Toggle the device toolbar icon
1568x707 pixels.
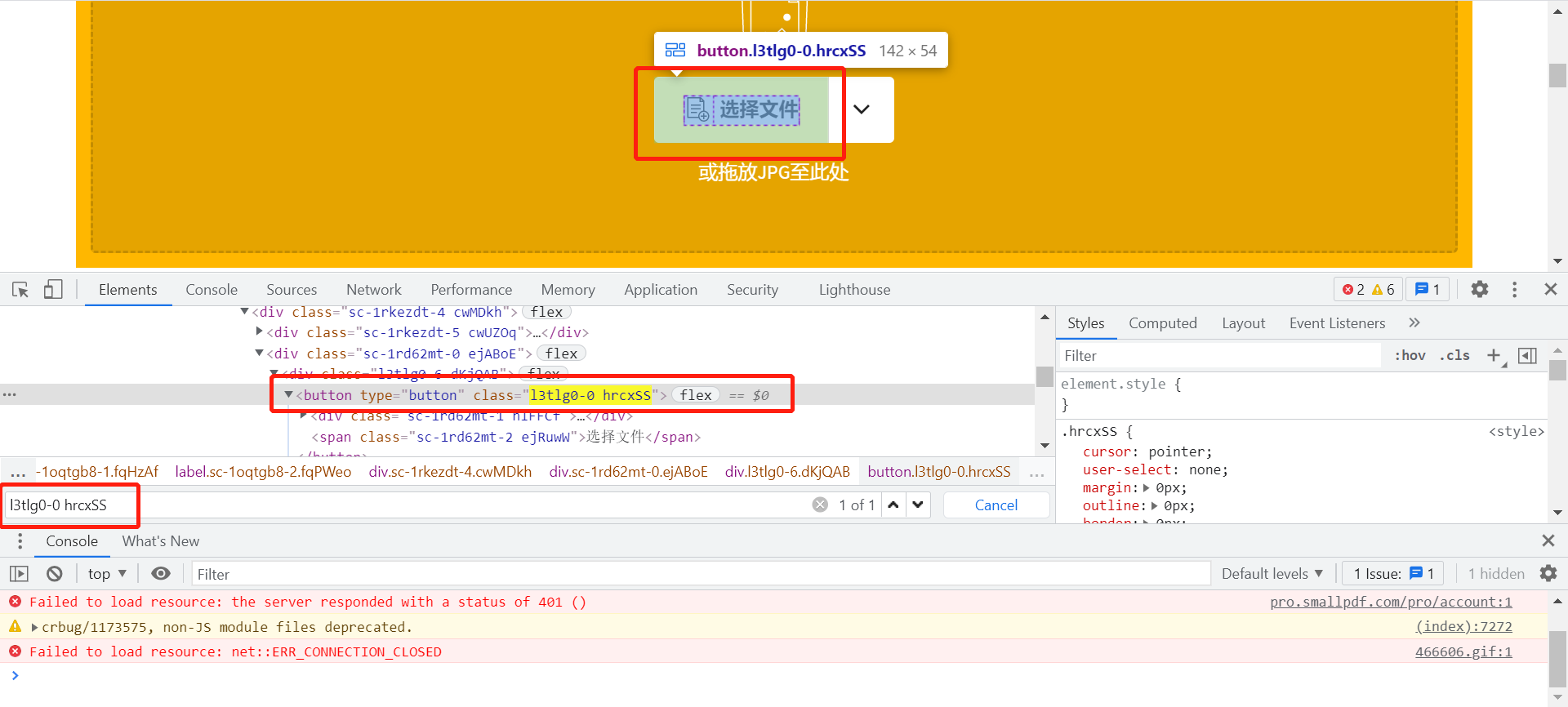point(53,290)
